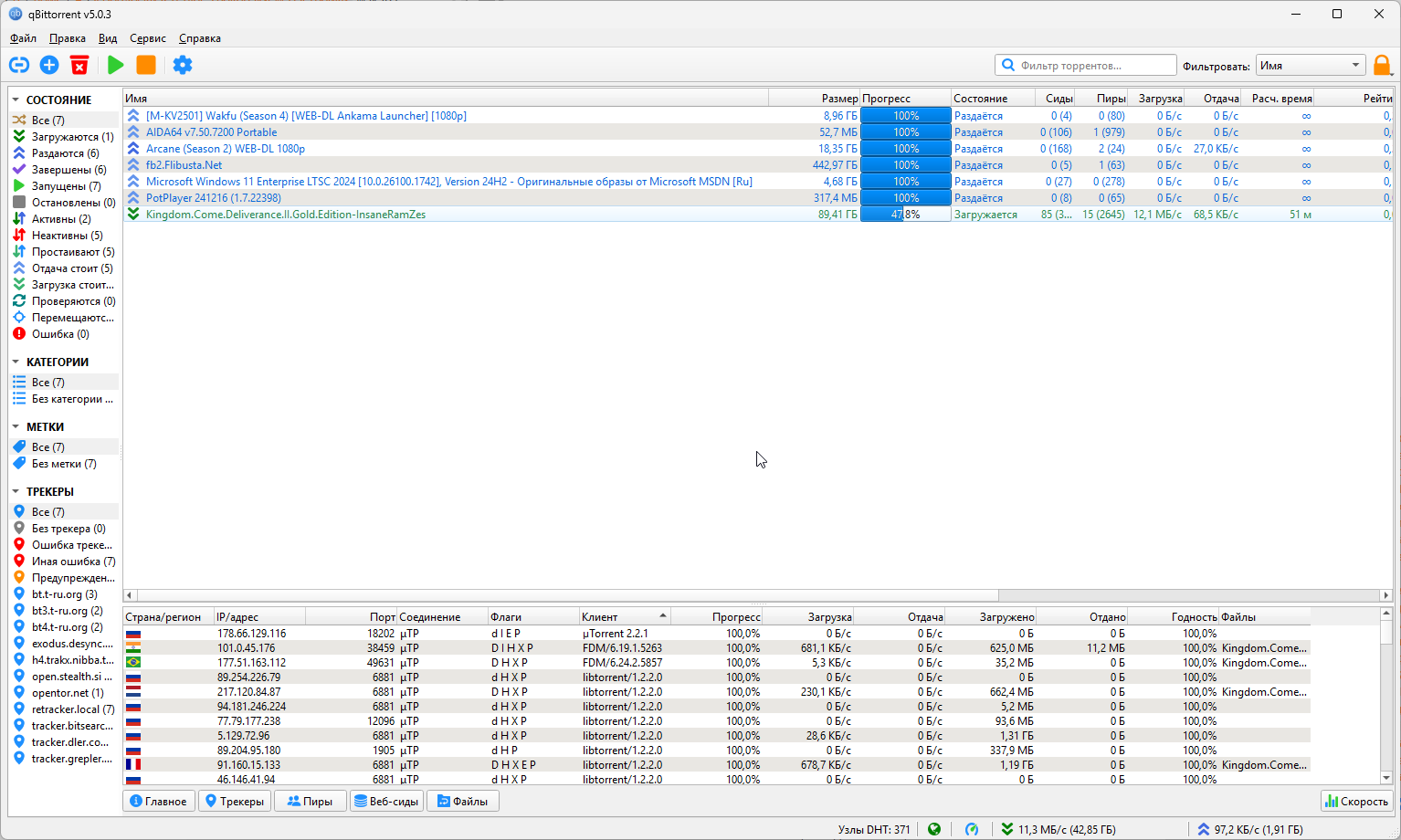Switch to the Трекеры tab
This screenshot has height=840, width=1401.
(x=235, y=801)
